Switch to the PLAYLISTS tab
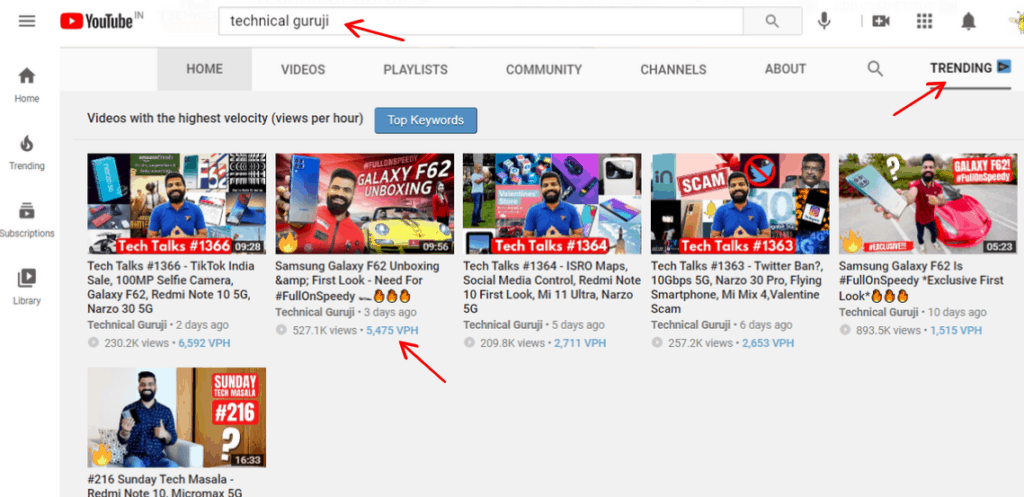 [415, 70]
